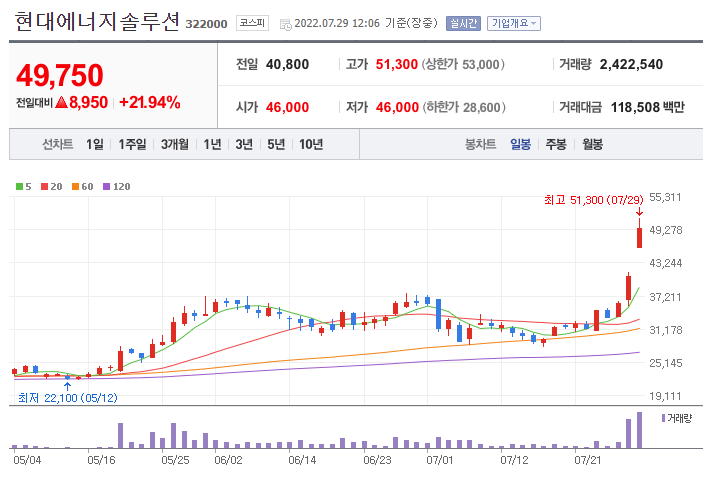Screen dimensions: 703x479
Task: Select the 월봉 monthly candle chart
Action: tap(592, 144)
